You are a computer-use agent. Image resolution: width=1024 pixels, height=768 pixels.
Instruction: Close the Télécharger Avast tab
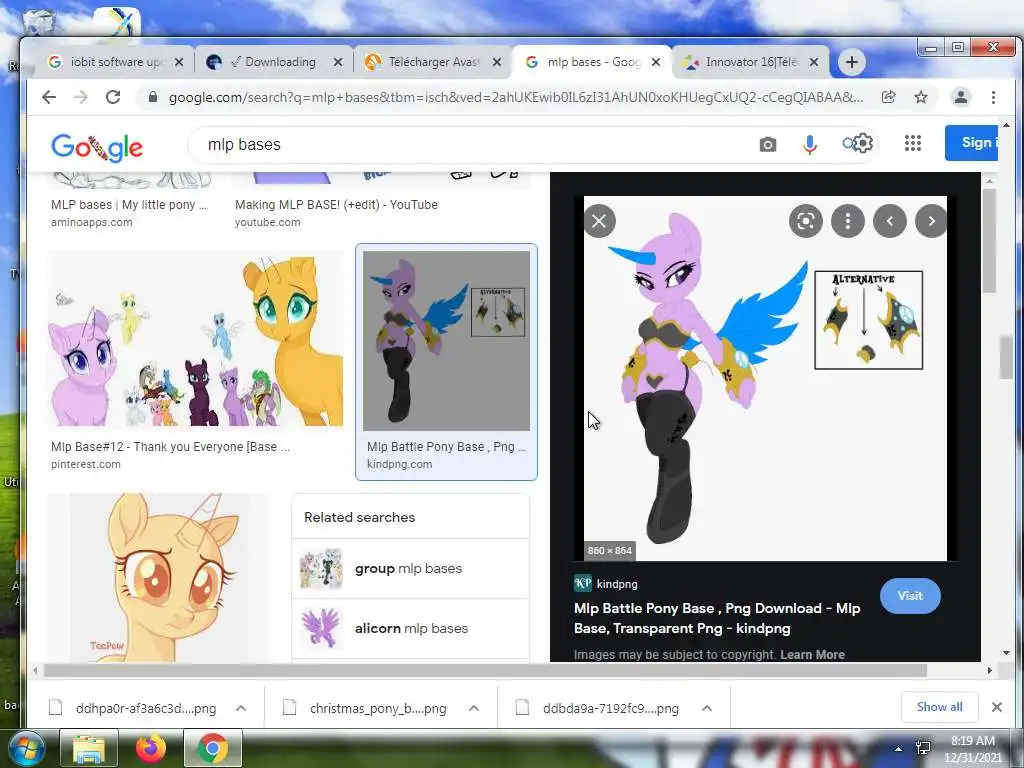pyautogui.click(x=497, y=62)
